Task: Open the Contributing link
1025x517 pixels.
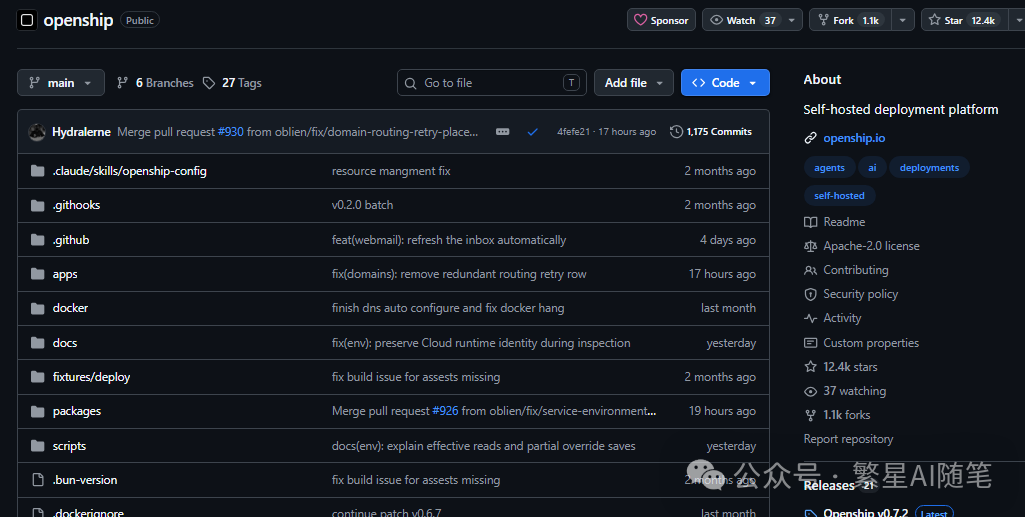Action: pyautogui.click(x=846, y=270)
